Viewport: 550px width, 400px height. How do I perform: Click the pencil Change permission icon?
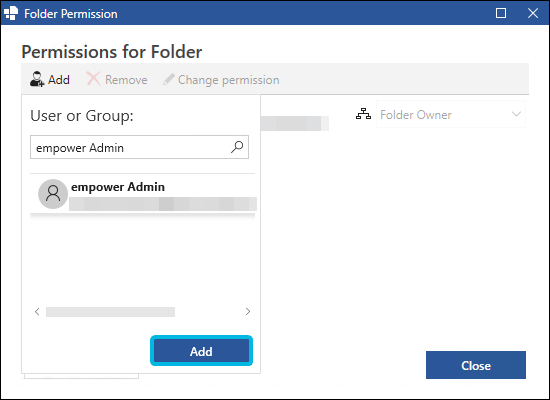(x=169, y=79)
